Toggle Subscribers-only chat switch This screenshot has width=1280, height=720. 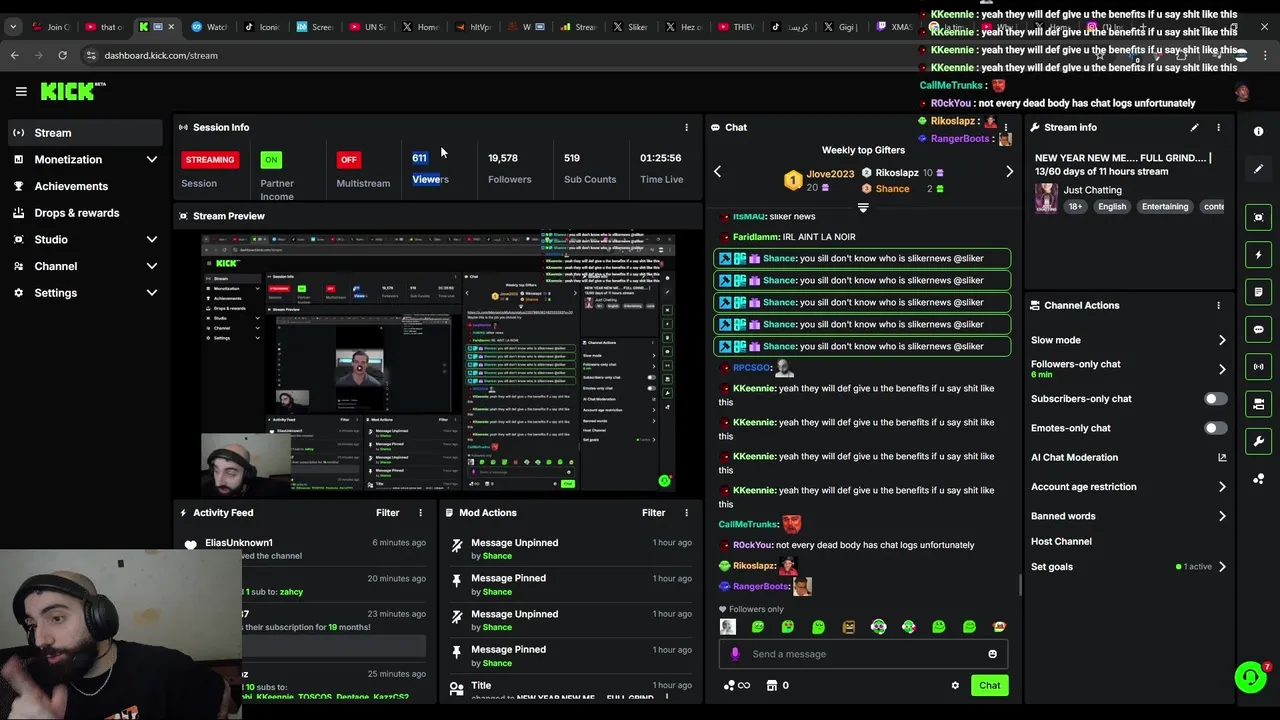tap(1215, 399)
